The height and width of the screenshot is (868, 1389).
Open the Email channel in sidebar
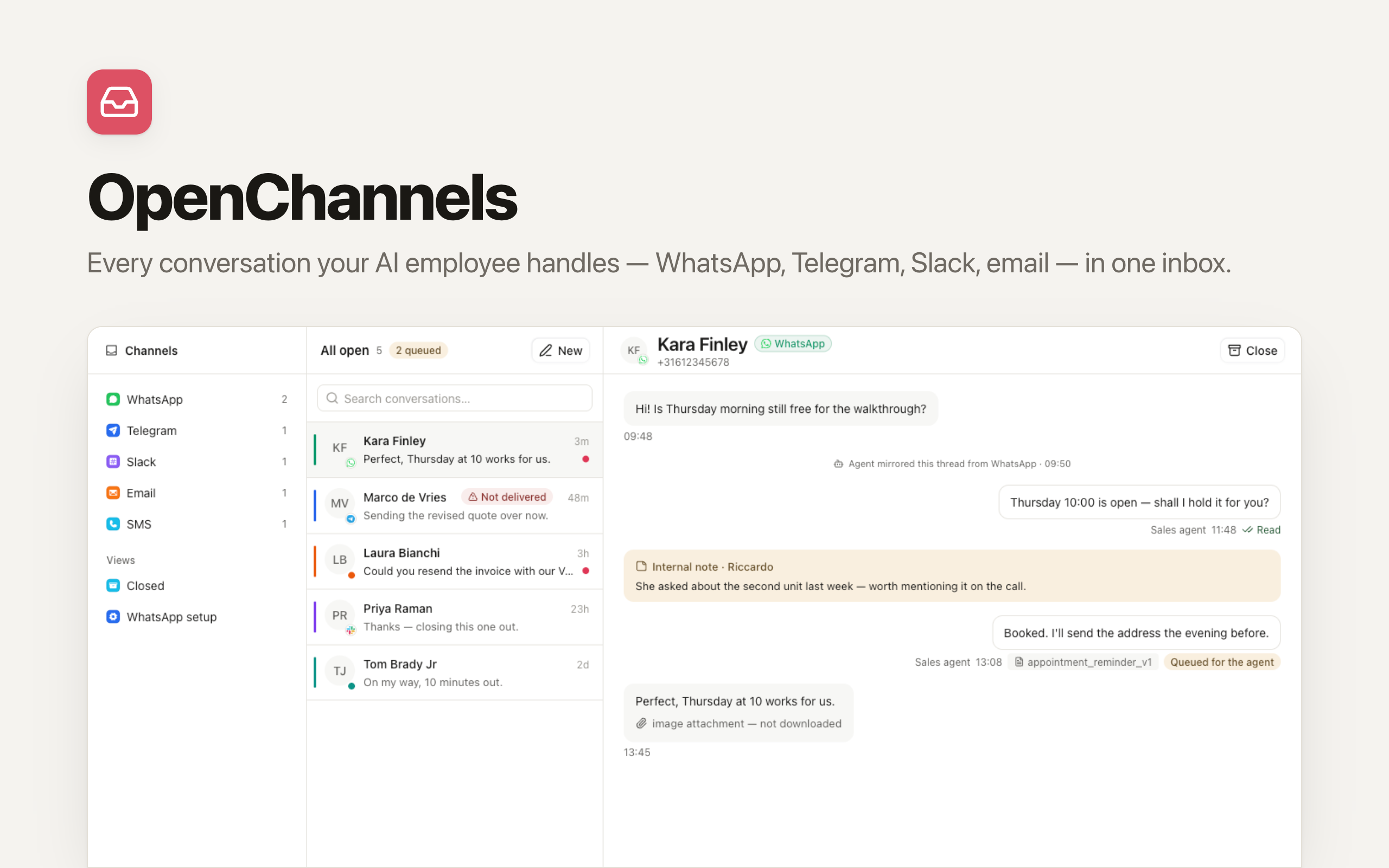pyautogui.click(x=196, y=493)
